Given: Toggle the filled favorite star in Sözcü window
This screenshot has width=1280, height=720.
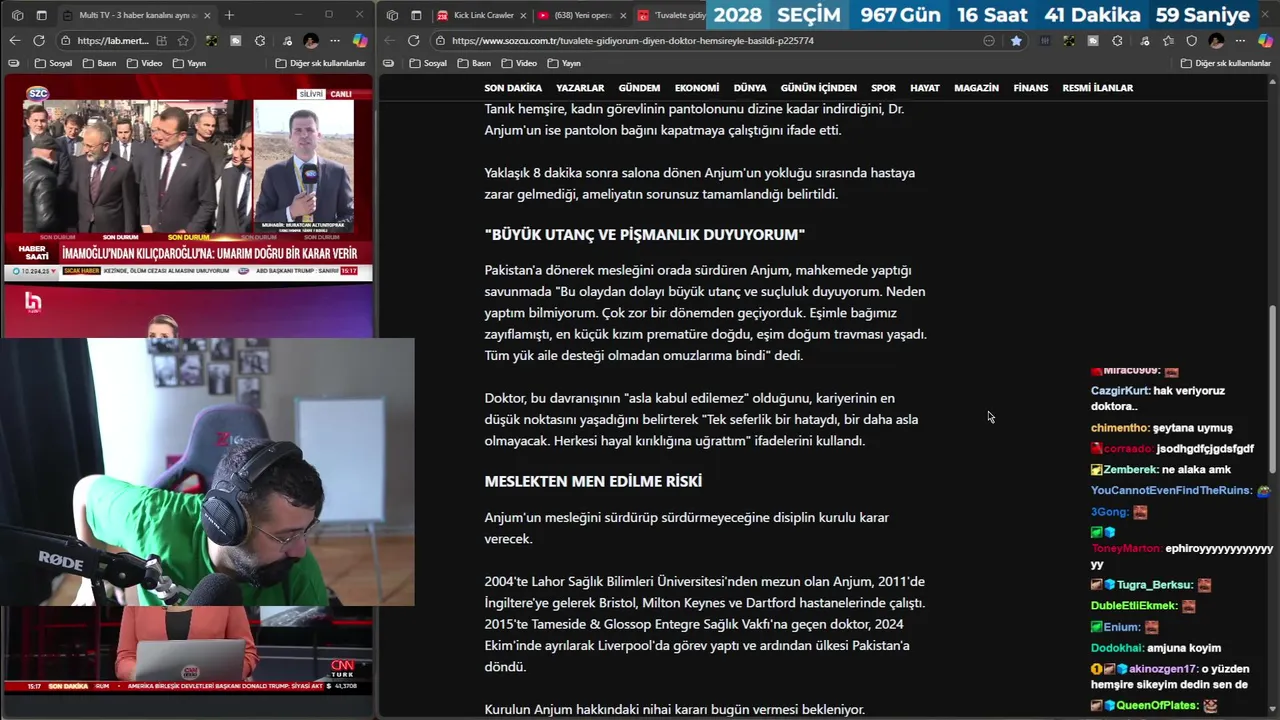Looking at the screenshot, I should pos(1016,41).
